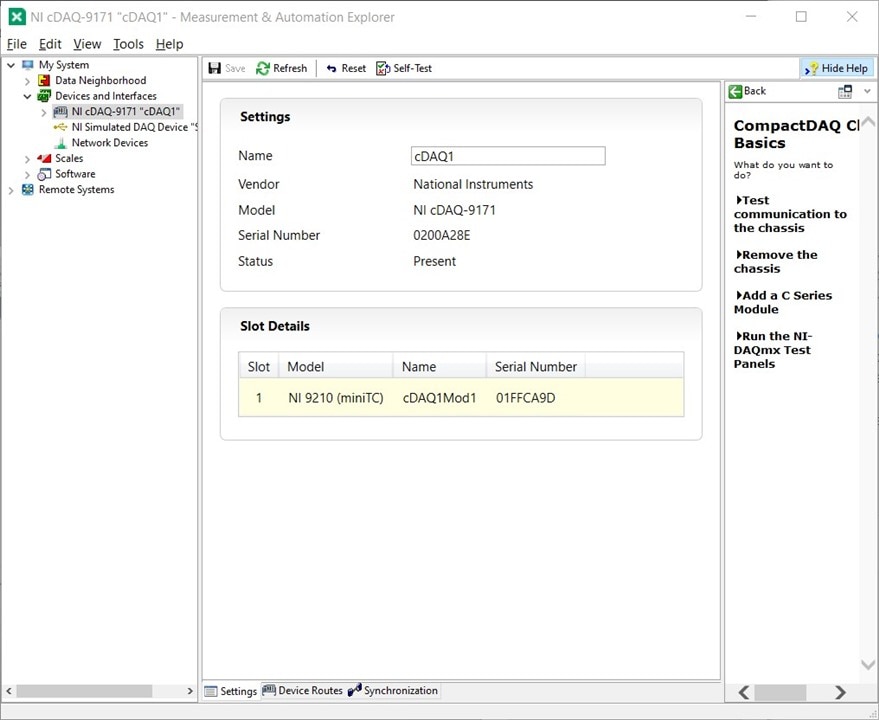879x720 pixels.
Task: Click the tree panel horizontal scrollbar
Action: (x=85, y=691)
